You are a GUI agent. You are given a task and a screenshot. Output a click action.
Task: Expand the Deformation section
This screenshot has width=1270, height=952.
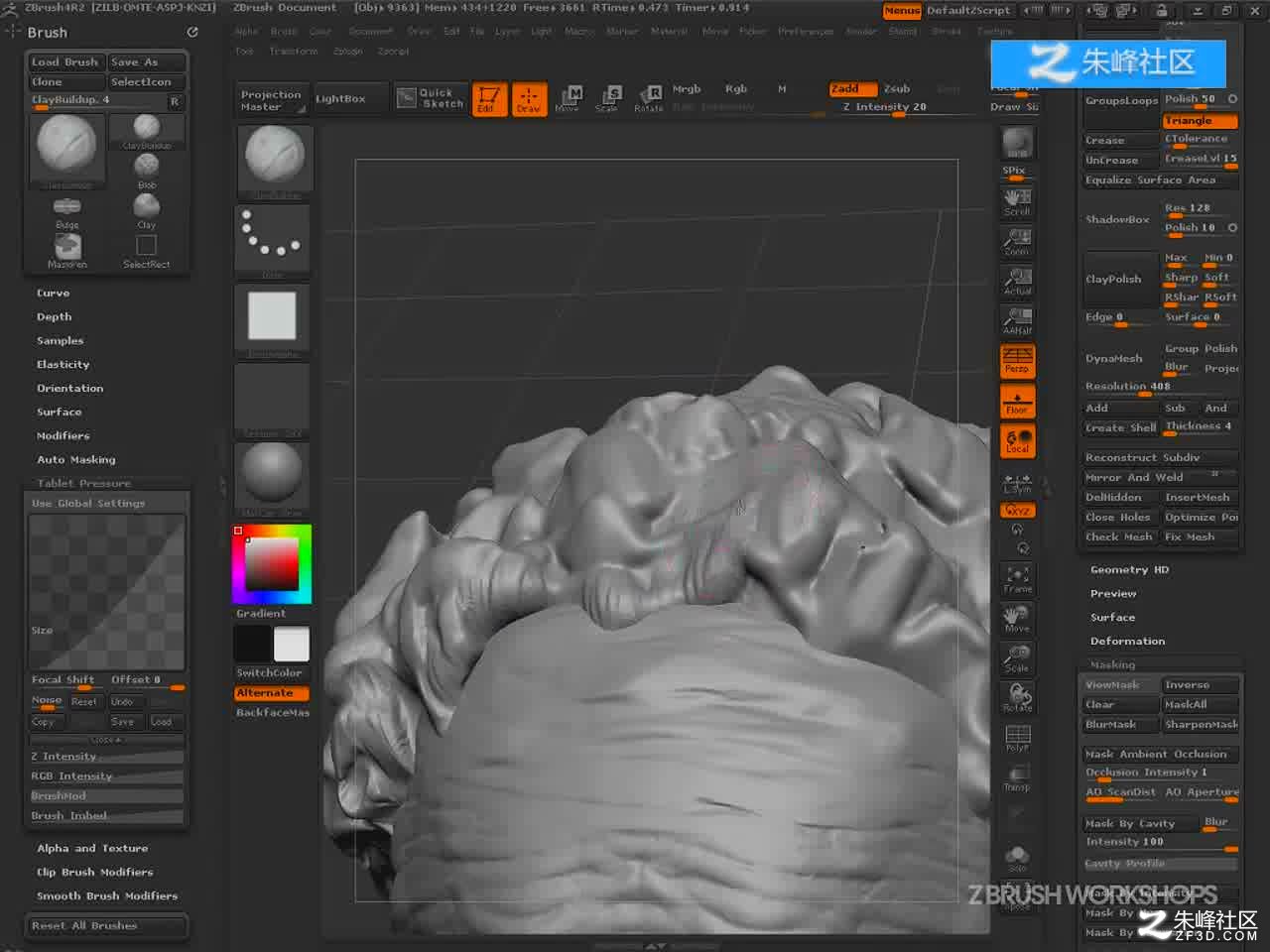1127,642
